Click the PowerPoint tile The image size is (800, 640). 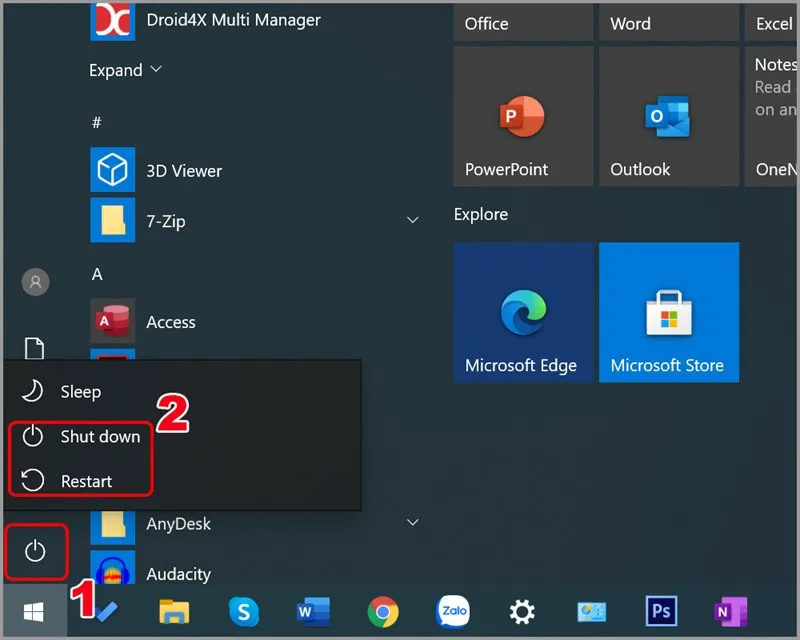coord(523,116)
